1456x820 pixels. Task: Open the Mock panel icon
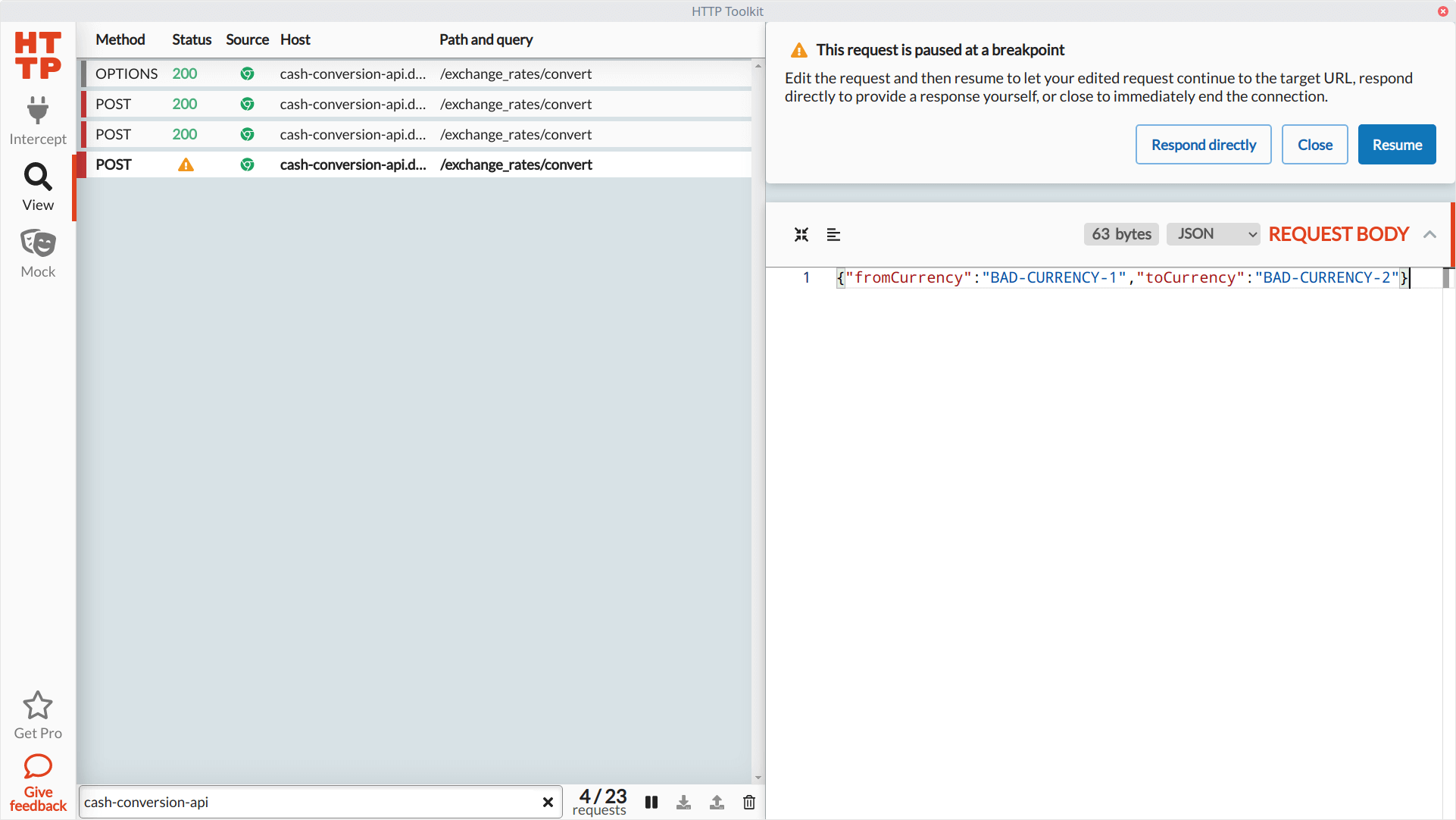click(x=37, y=243)
